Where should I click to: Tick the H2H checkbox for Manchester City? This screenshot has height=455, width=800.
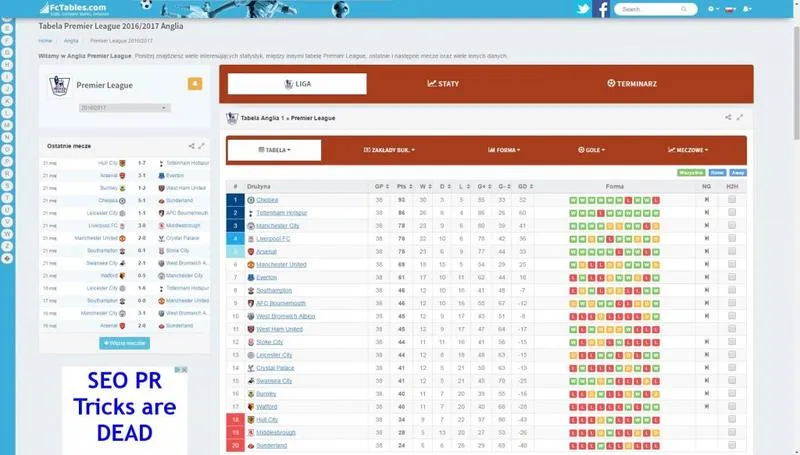(732, 225)
